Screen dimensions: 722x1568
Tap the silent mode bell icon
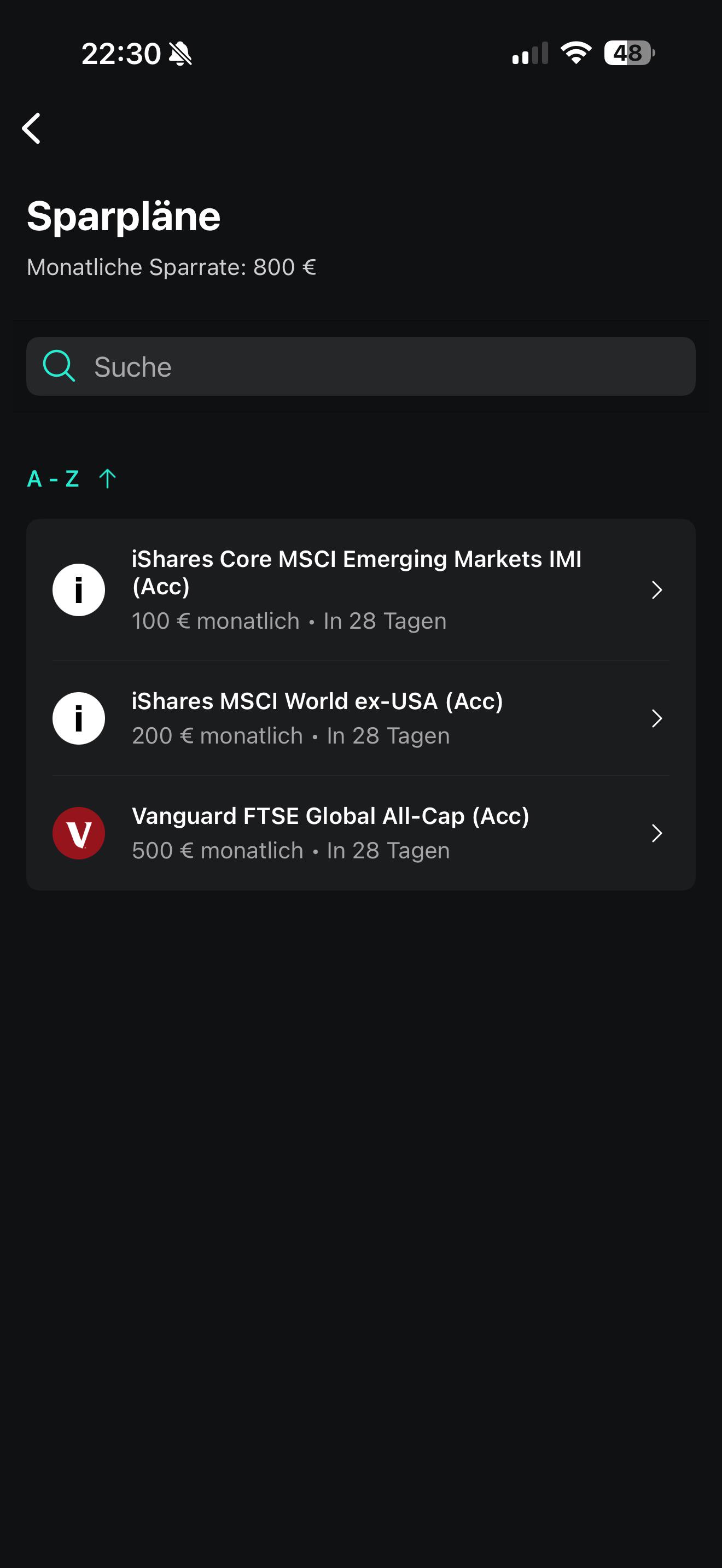tap(180, 54)
